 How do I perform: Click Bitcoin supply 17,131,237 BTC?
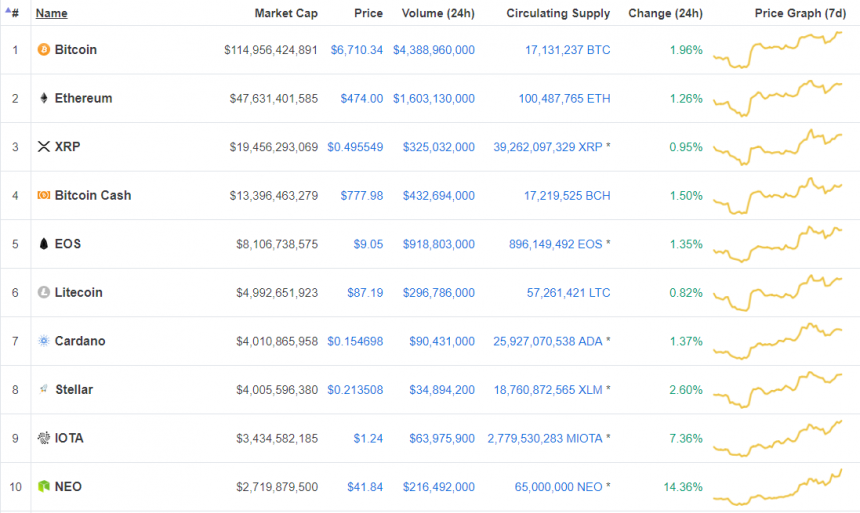[568, 50]
